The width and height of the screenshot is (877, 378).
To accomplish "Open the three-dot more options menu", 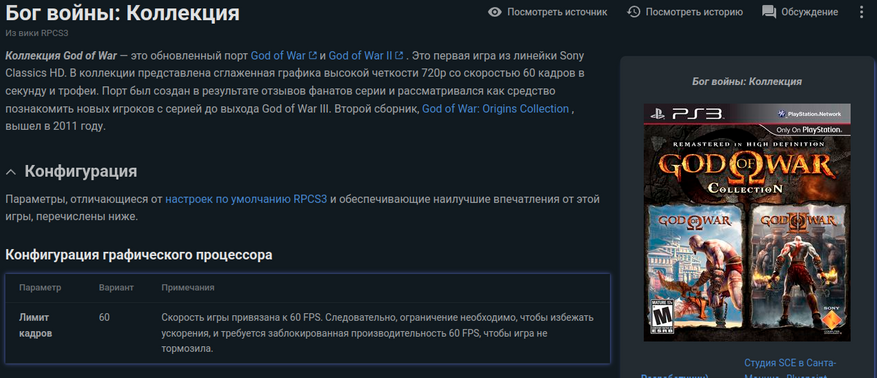I will [x=861, y=12].
